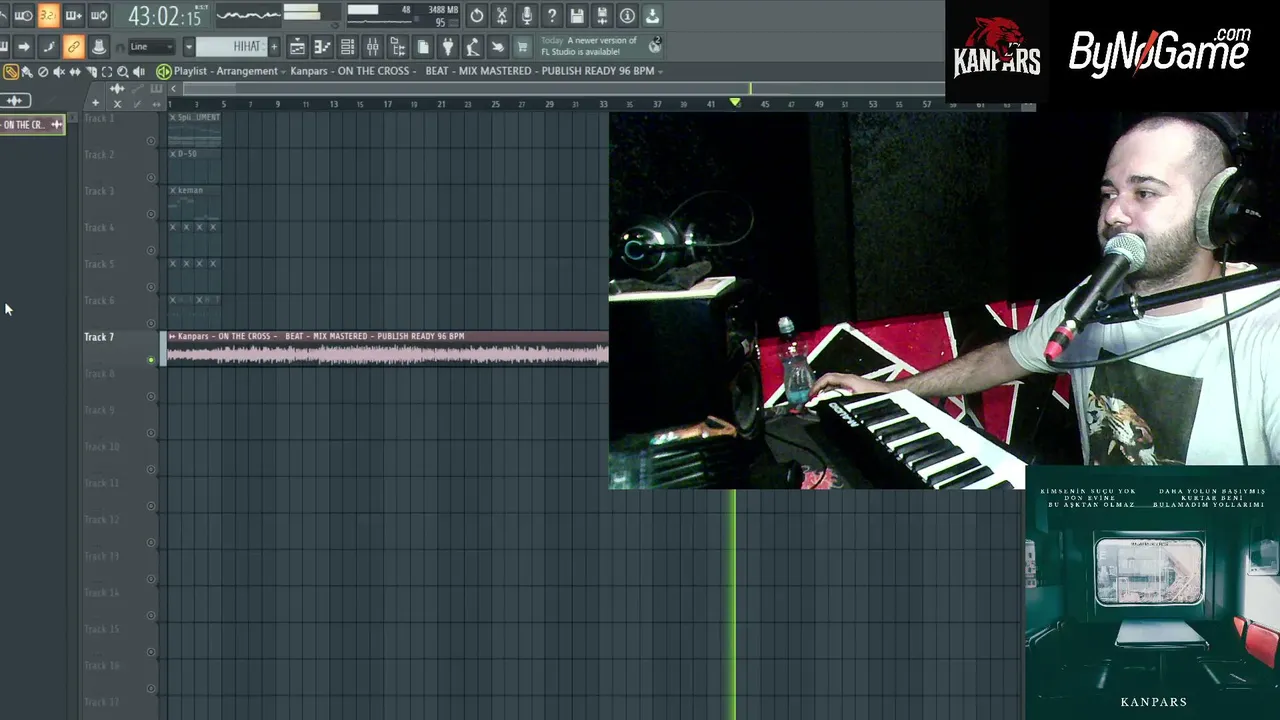1280x720 pixels.
Task: Click the Playback speaker tool in Playlist
Action: 139,71
